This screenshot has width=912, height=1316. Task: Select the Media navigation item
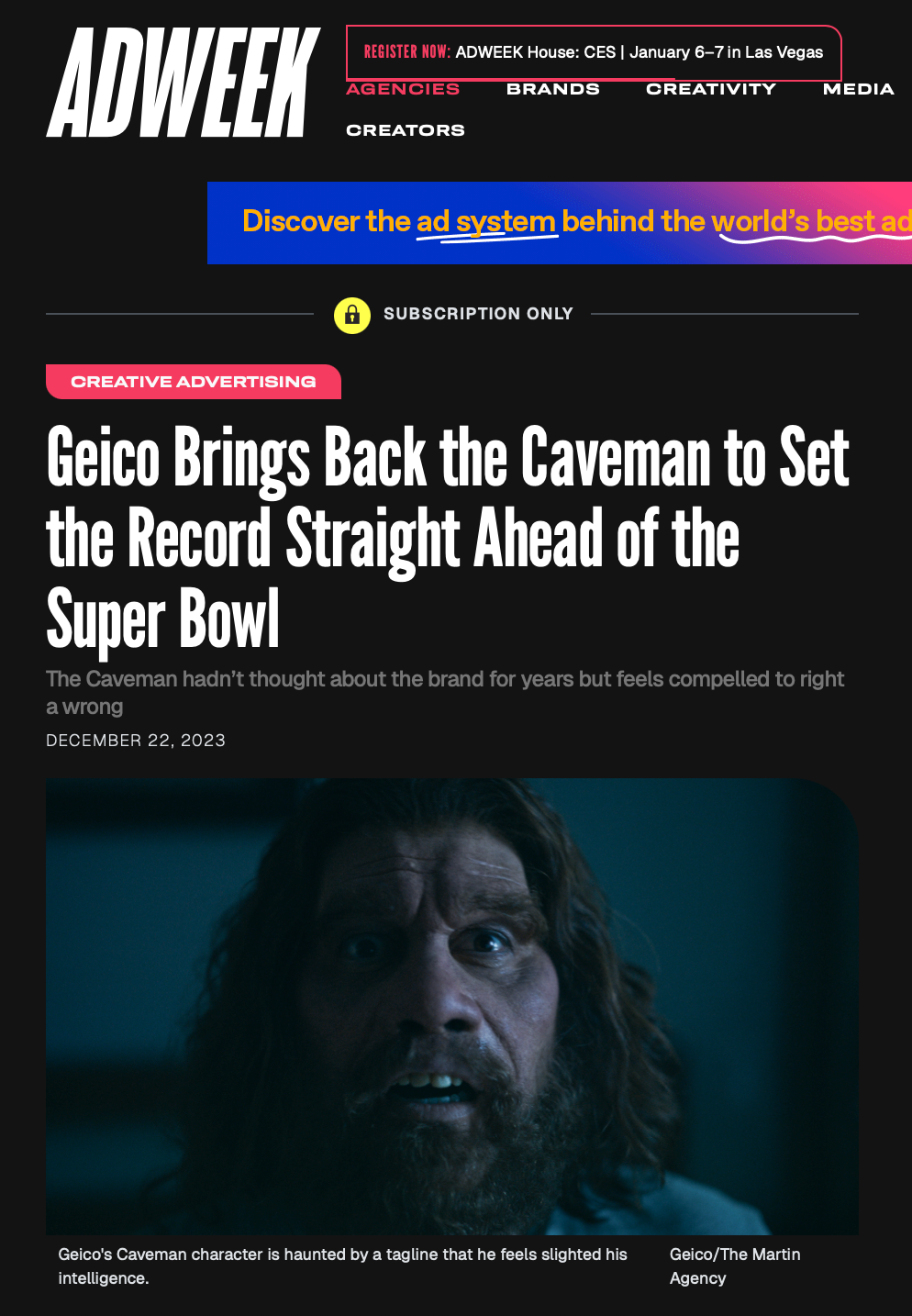859,89
